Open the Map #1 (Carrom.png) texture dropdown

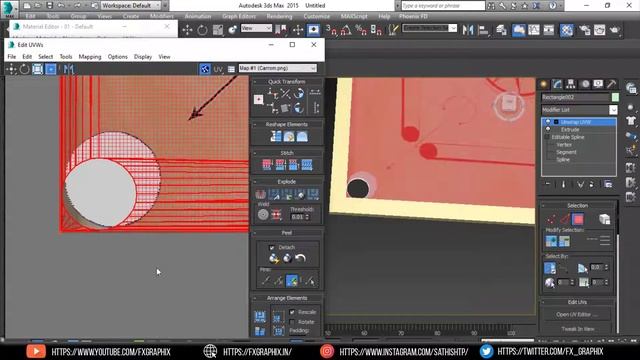tap(278, 68)
